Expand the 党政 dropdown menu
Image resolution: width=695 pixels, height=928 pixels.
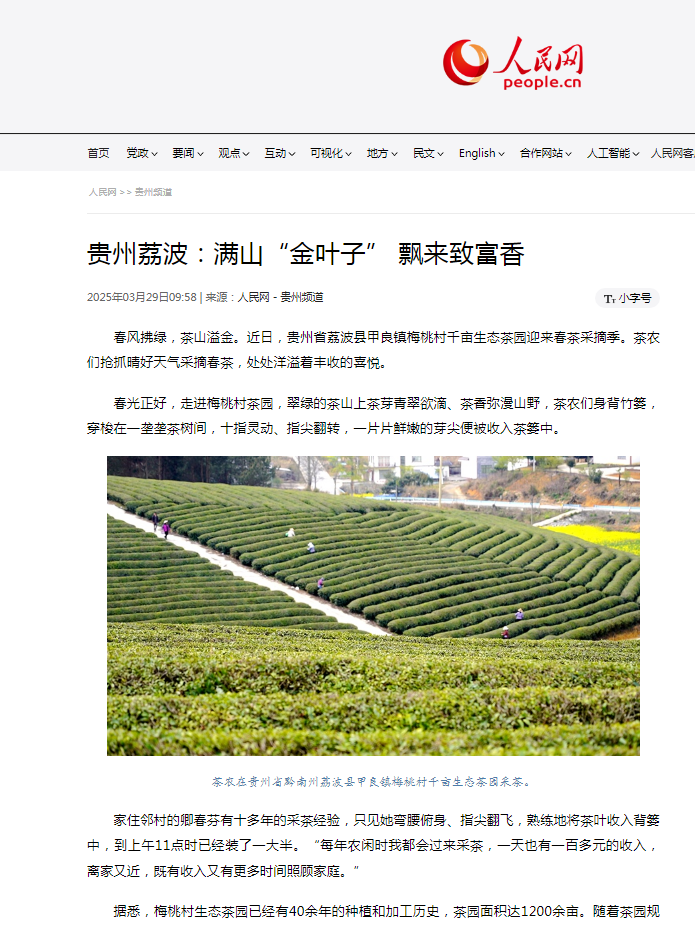[141, 153]
